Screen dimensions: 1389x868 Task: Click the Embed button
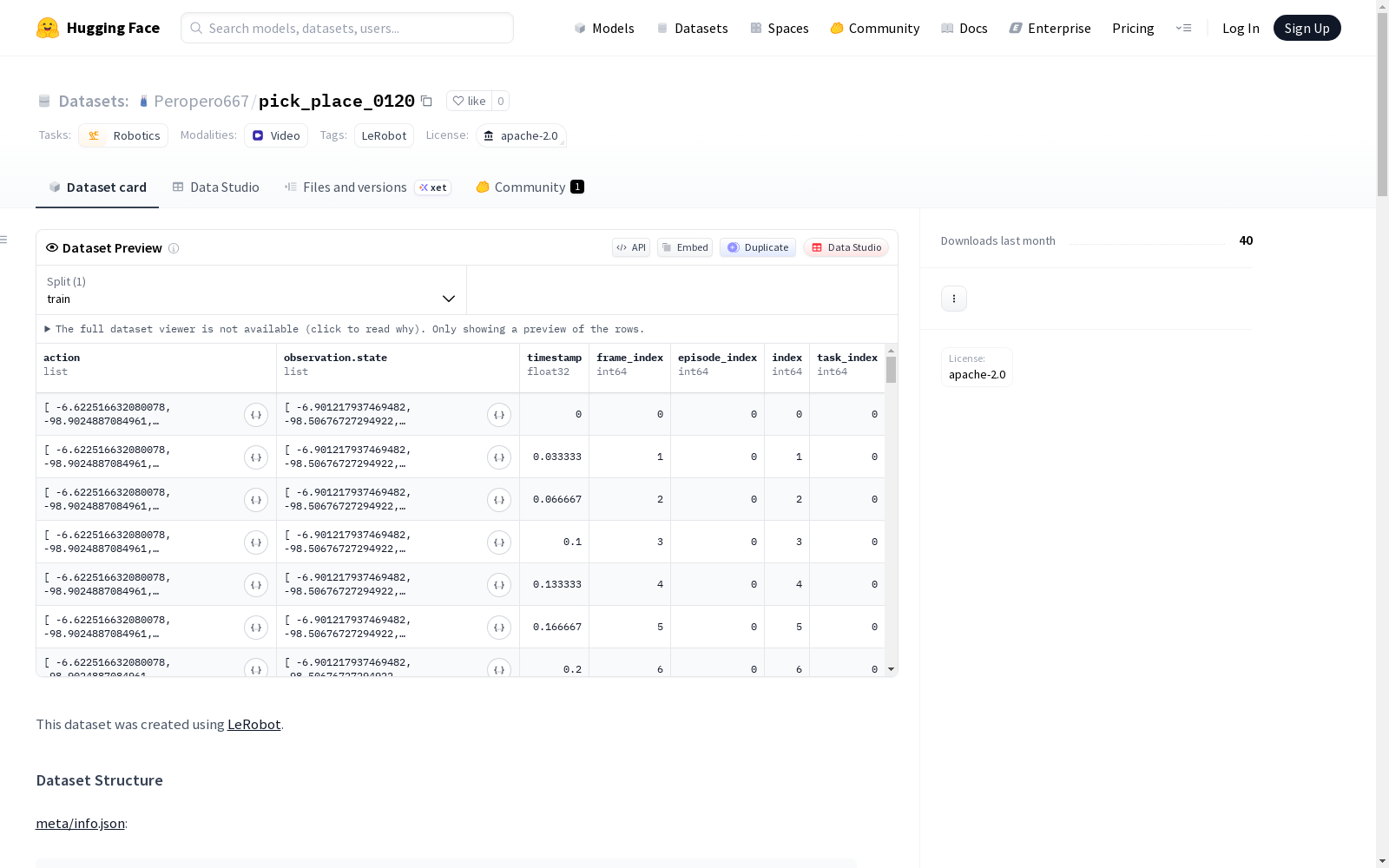point(685,247)
